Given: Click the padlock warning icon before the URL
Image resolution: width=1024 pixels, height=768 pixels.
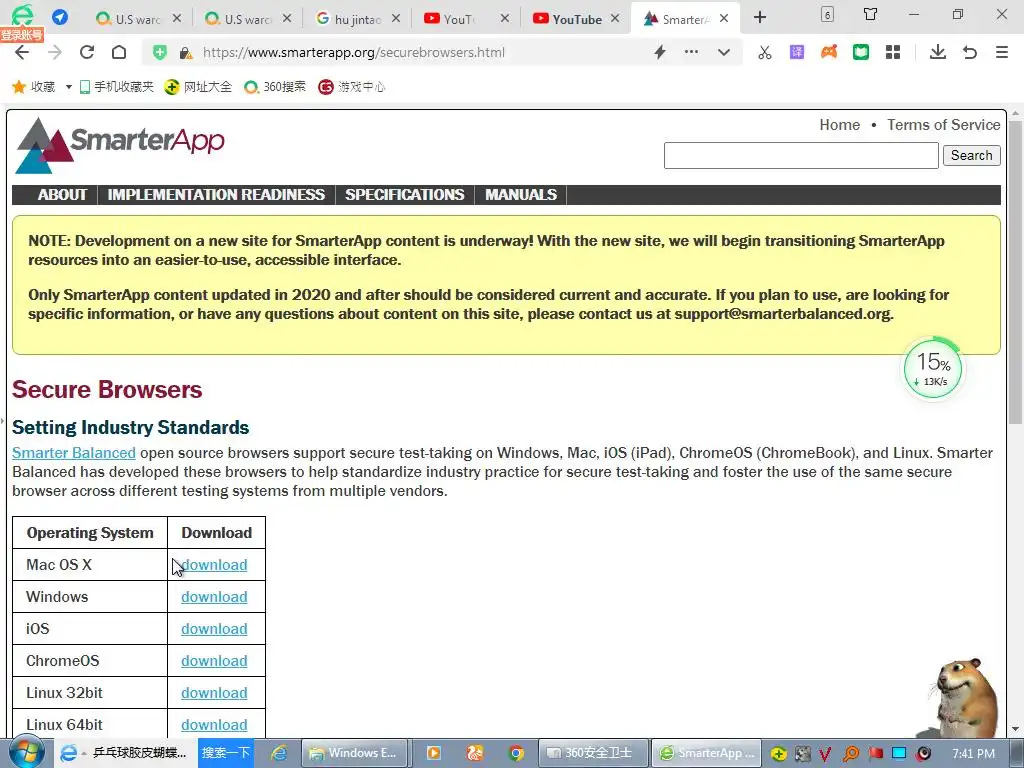Looking at the screenshot, I should 186,53.
